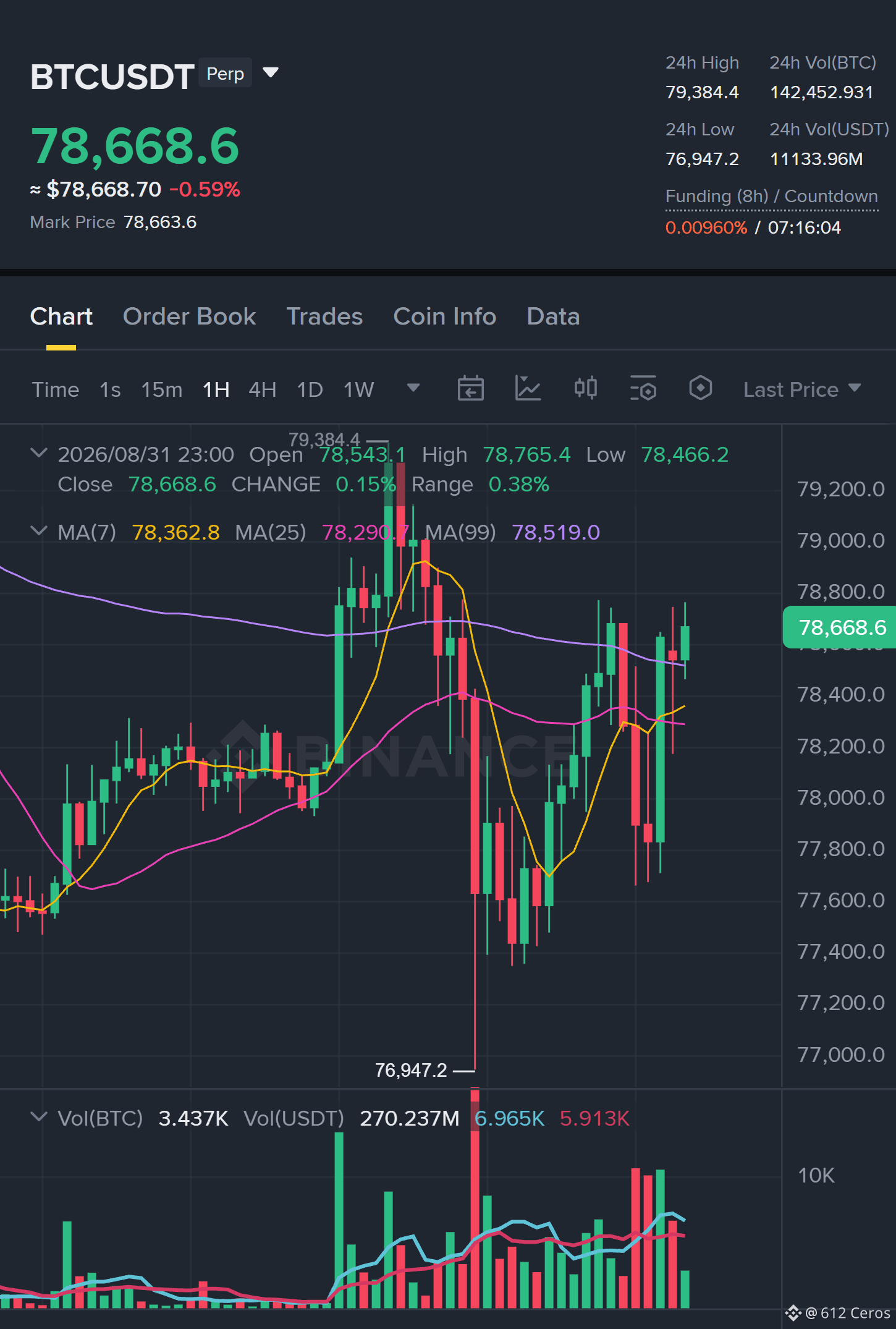This screenshot has height=1329, width=896.
Task: Select the 1s time interval
Action: point(110,389)
